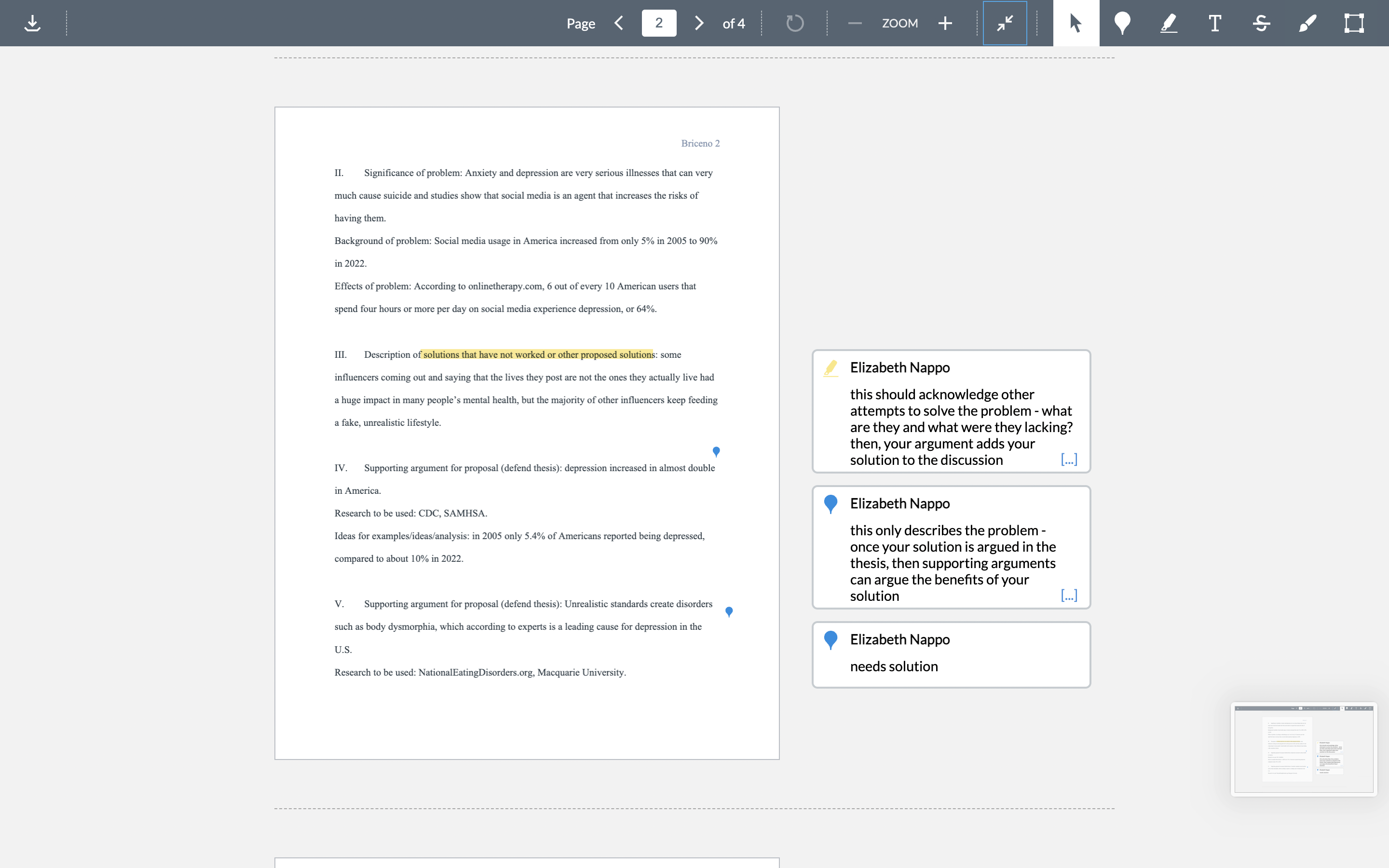Select the strikeout annotation tool
This screenshot has height=868, width=1389.
click(x=1261, y=23)
